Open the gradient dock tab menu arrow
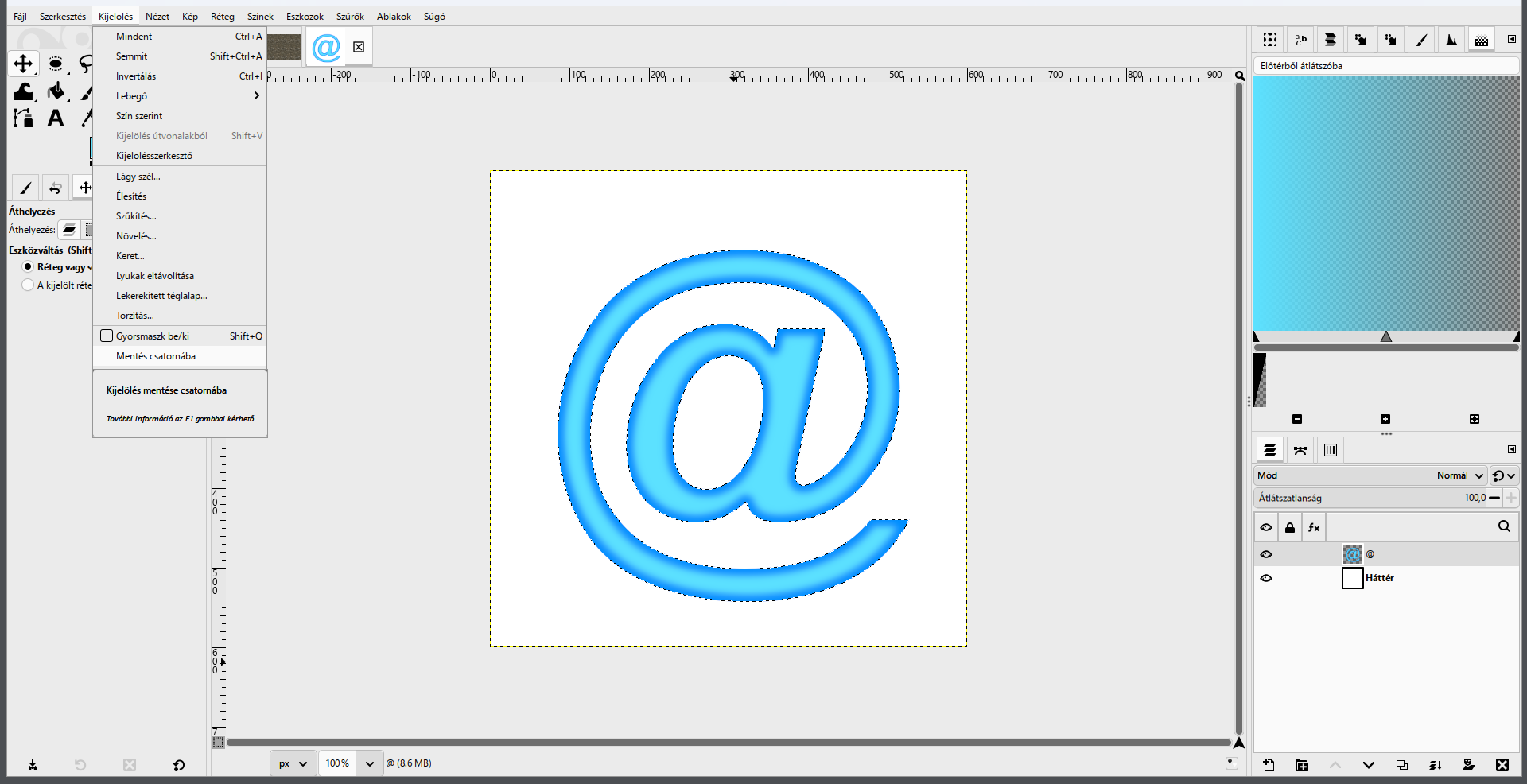Screen dimensions: 1527x784 pyautogui.click(x=1511, y=39)
